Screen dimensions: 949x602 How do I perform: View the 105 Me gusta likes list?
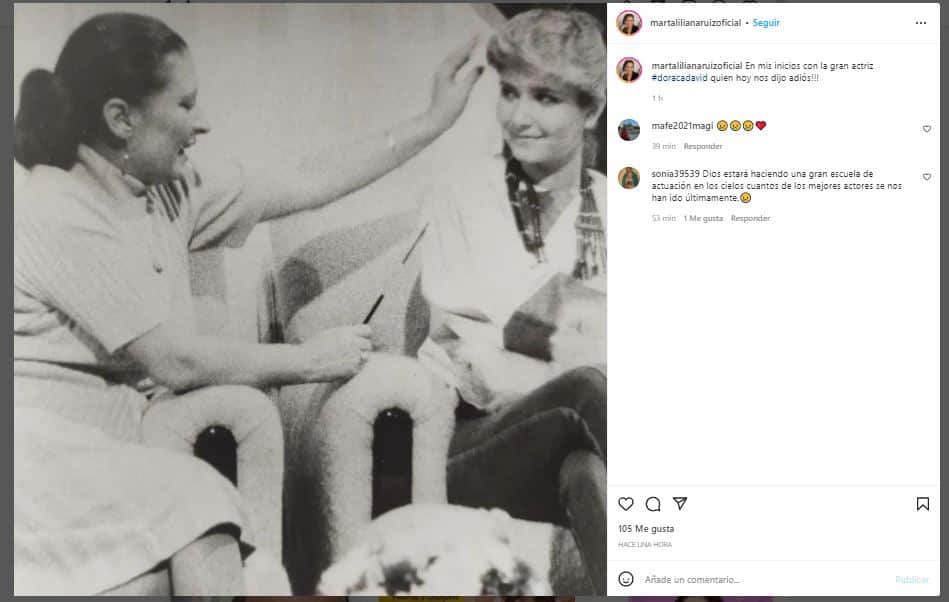click(646, 528)
